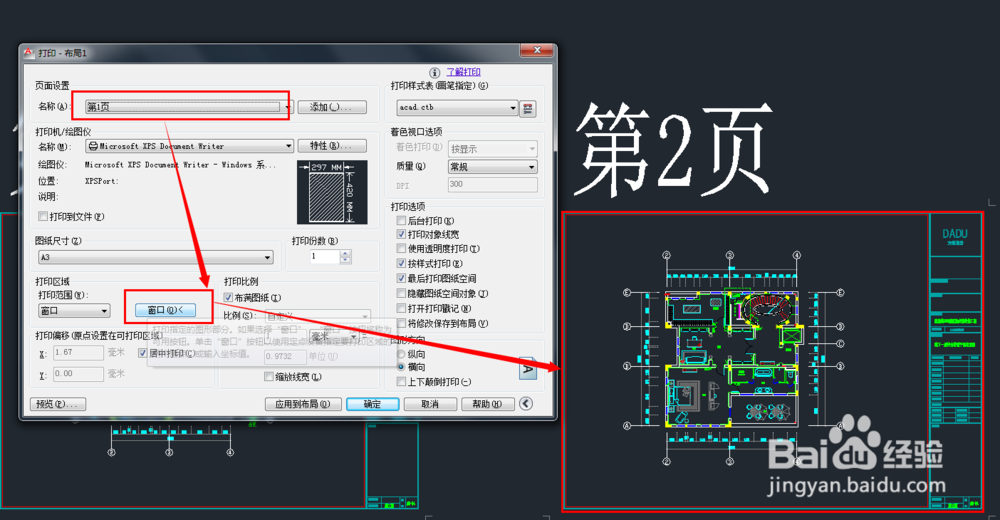Open the 图纸尺寸 A3 dropdown
This screenshot has height=520, width=1000.
tap(156, 257)
